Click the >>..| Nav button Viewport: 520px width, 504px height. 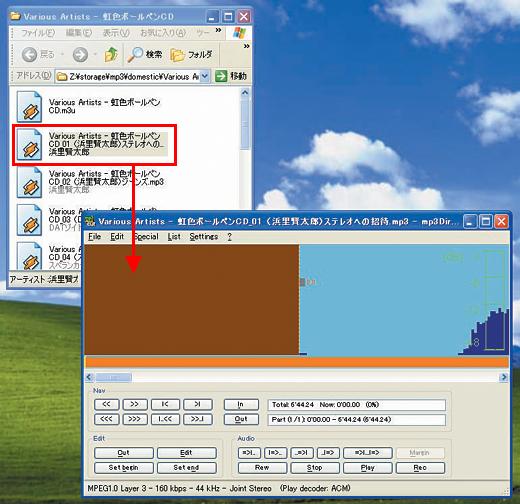coord(198,419)
